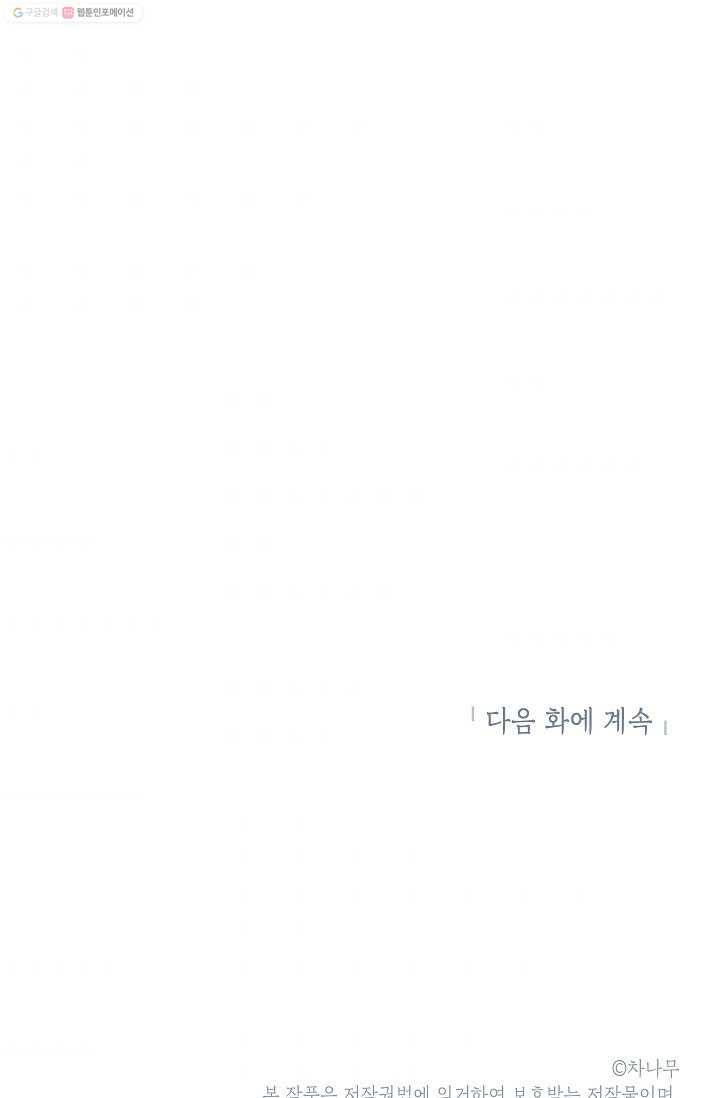Click 저작물이며 at the end of the notice
720x1098 pixels.
point(630,1091)
